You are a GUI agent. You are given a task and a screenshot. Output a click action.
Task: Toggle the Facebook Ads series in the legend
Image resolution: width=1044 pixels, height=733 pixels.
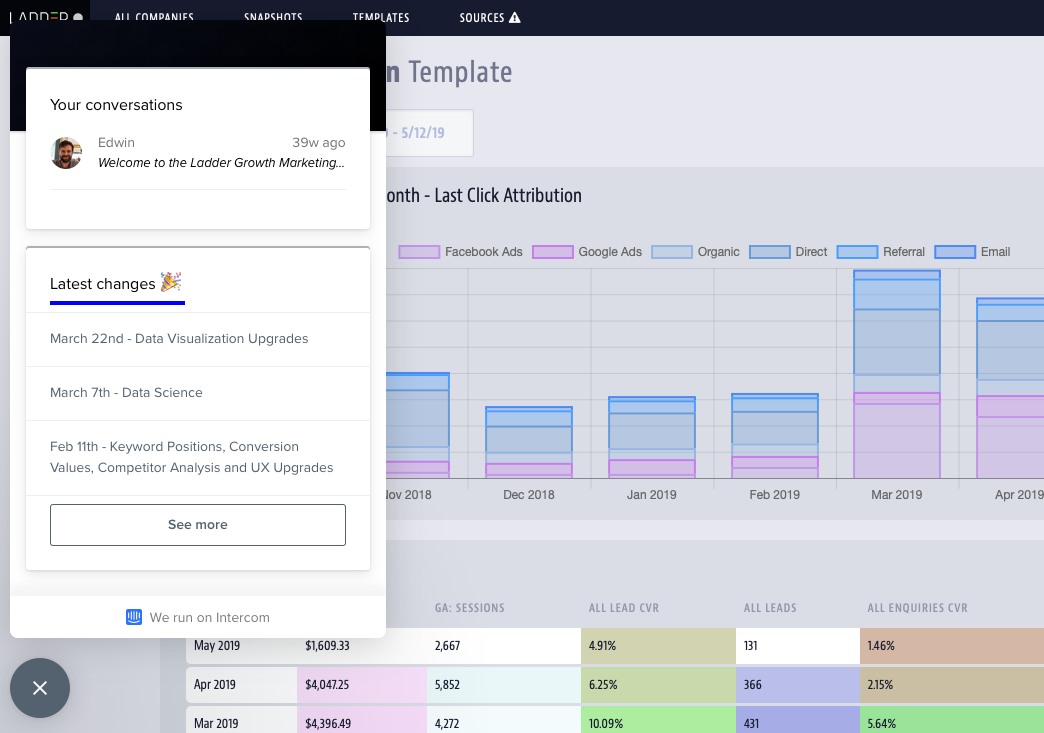coord(460,252)
